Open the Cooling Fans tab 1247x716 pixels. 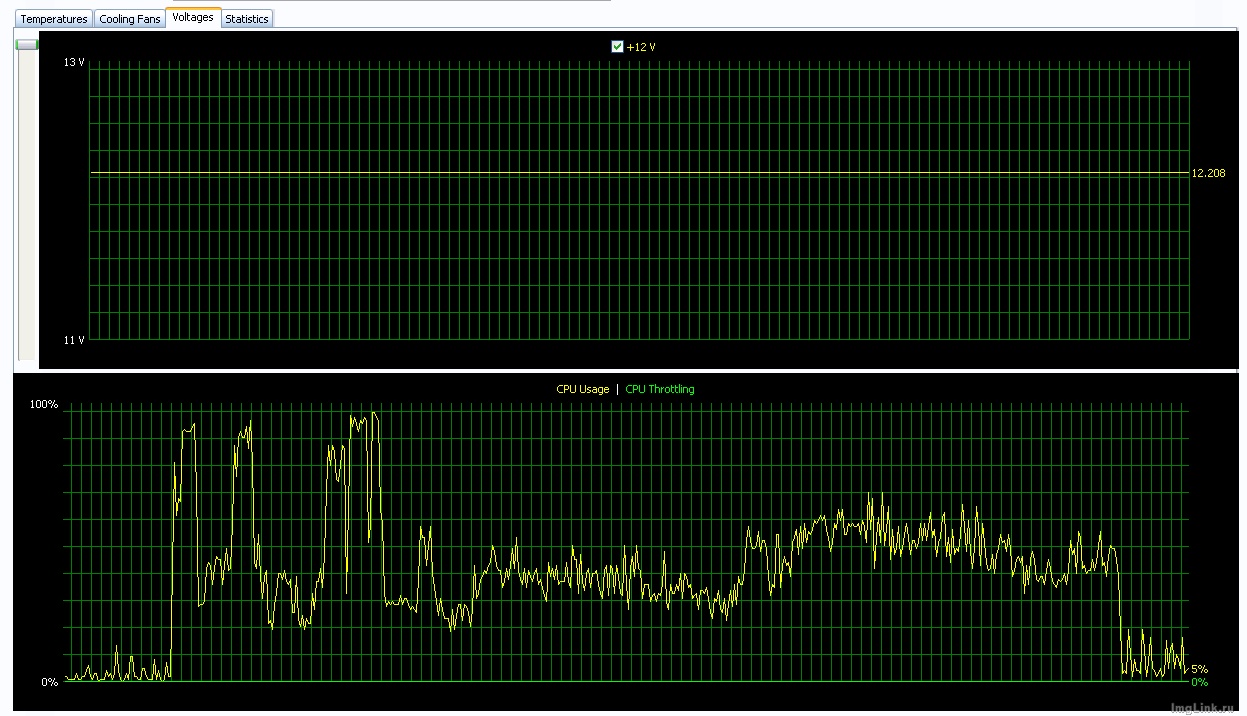coord(130,19)
